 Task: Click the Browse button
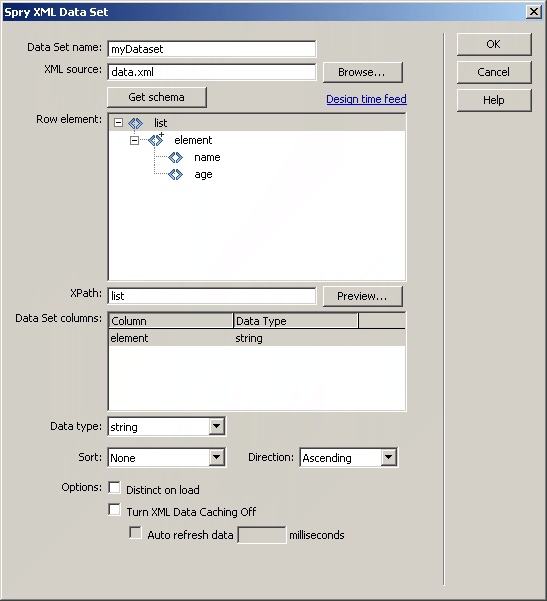[x=363, y=72]
